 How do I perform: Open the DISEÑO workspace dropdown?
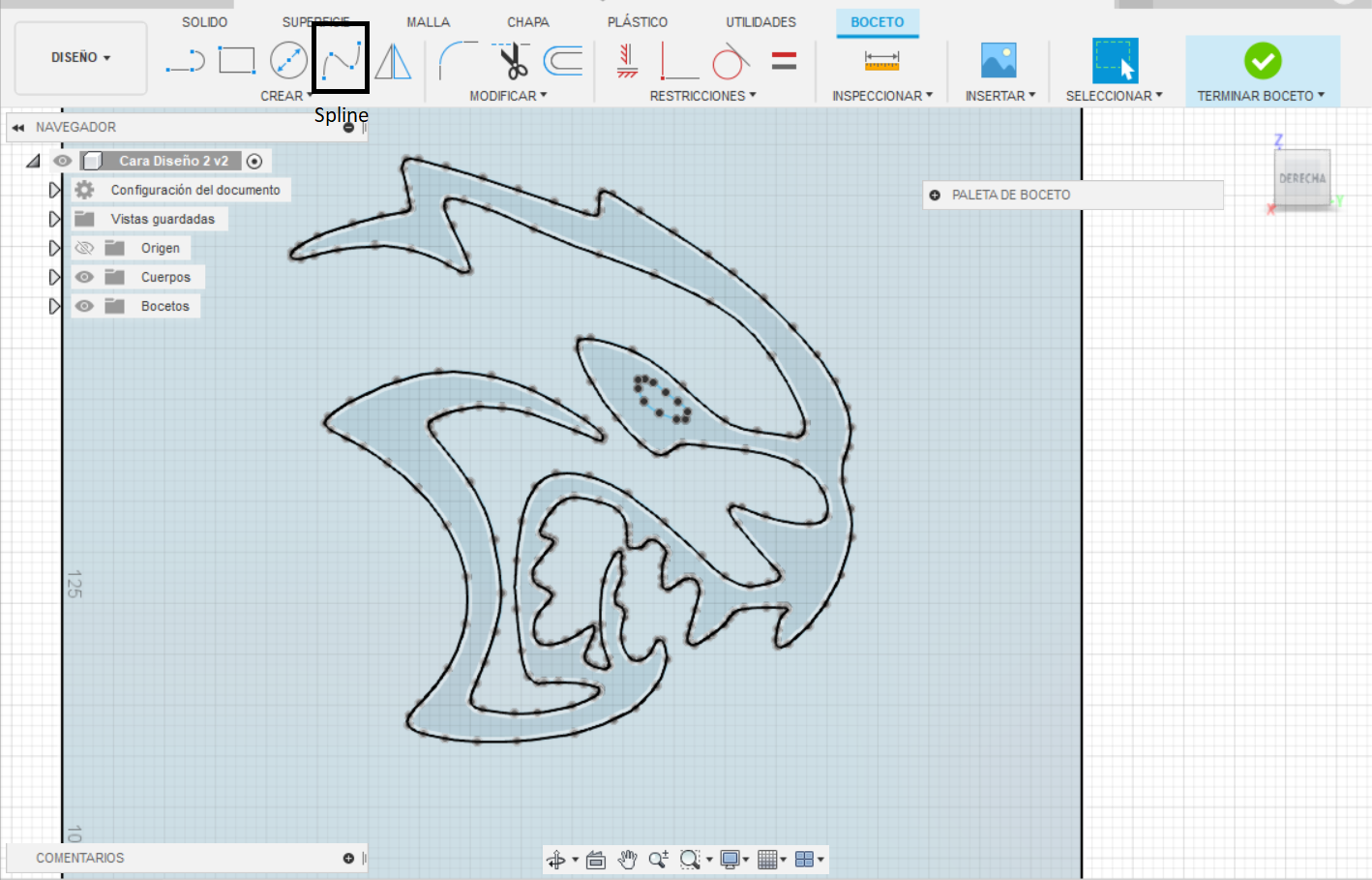pos(81,58)
